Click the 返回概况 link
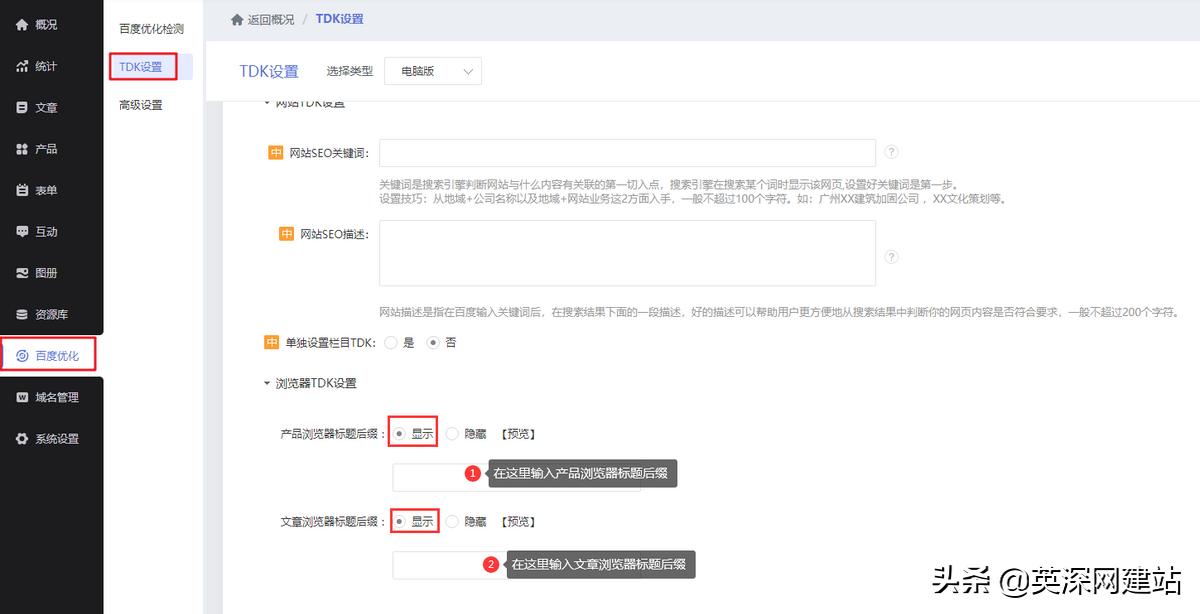 tap(269, 18)
